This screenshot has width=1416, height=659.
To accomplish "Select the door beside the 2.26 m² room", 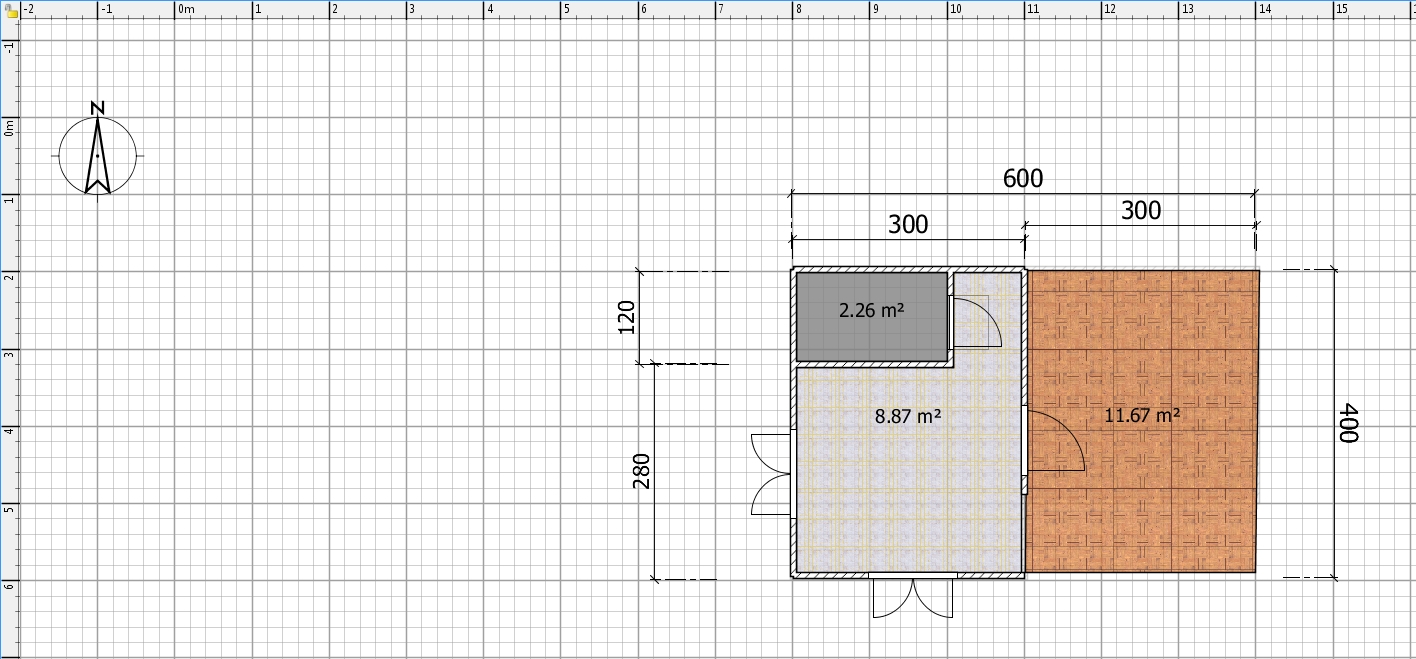I will tap(973, 322).
